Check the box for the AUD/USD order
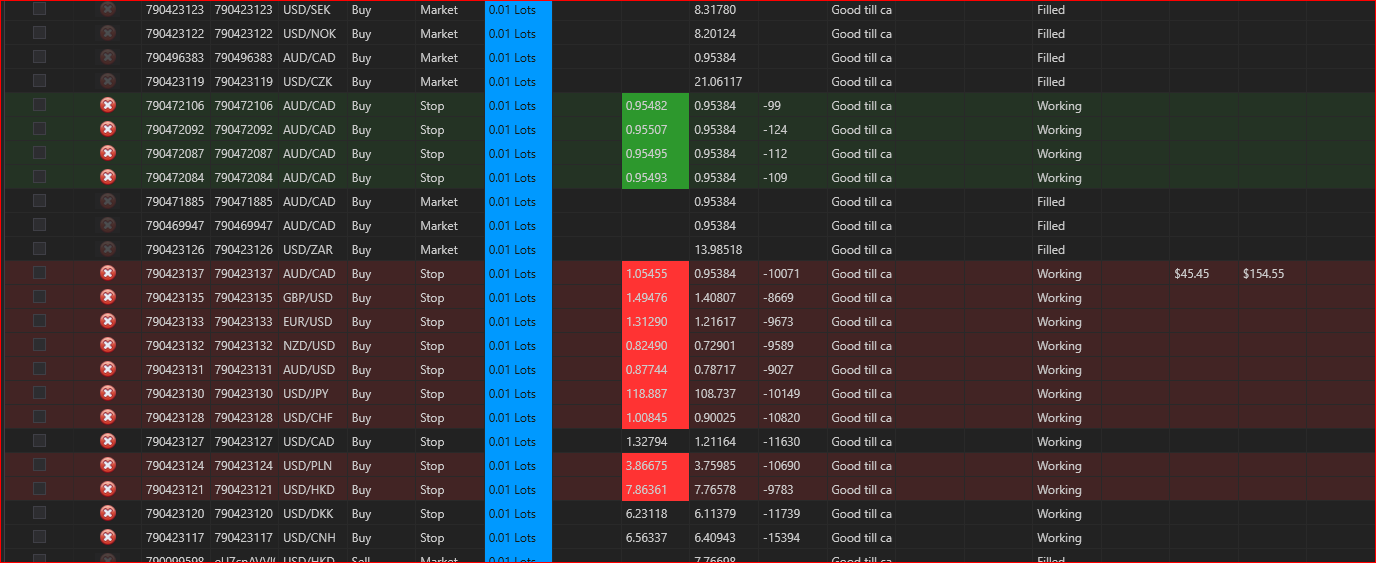This screenshot has width=1376, height=563. click(40, 369)
